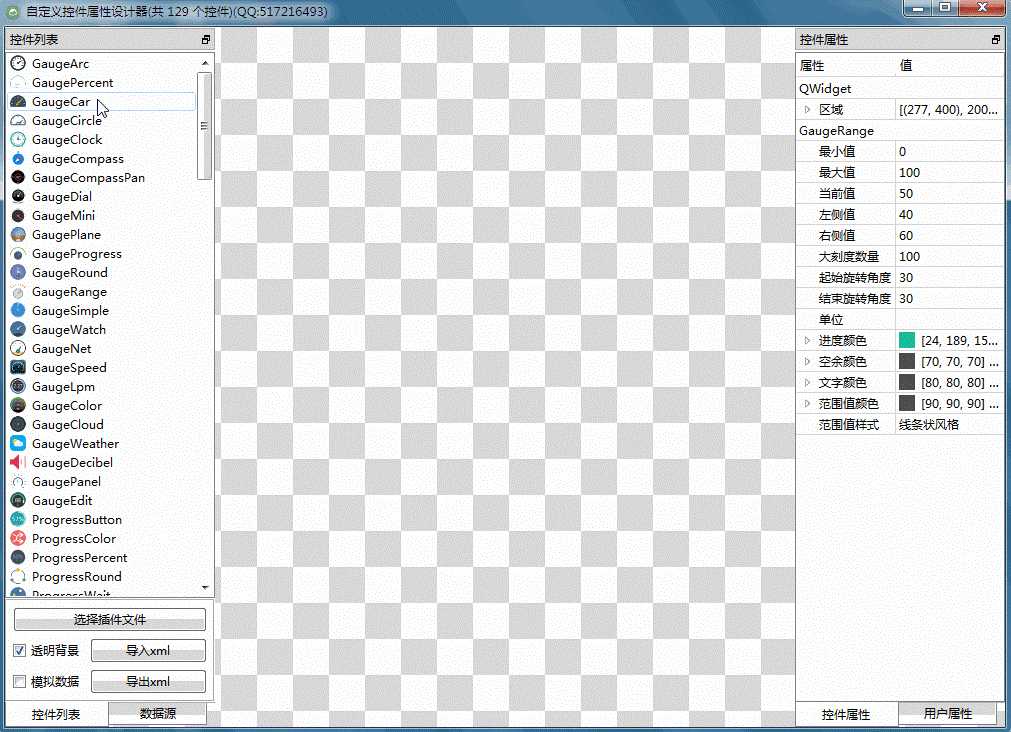The width and height of the screenshot is (1011, 732).
Task: Open the 范围值样式 value 线条状风格
Action: pos(949,424)
